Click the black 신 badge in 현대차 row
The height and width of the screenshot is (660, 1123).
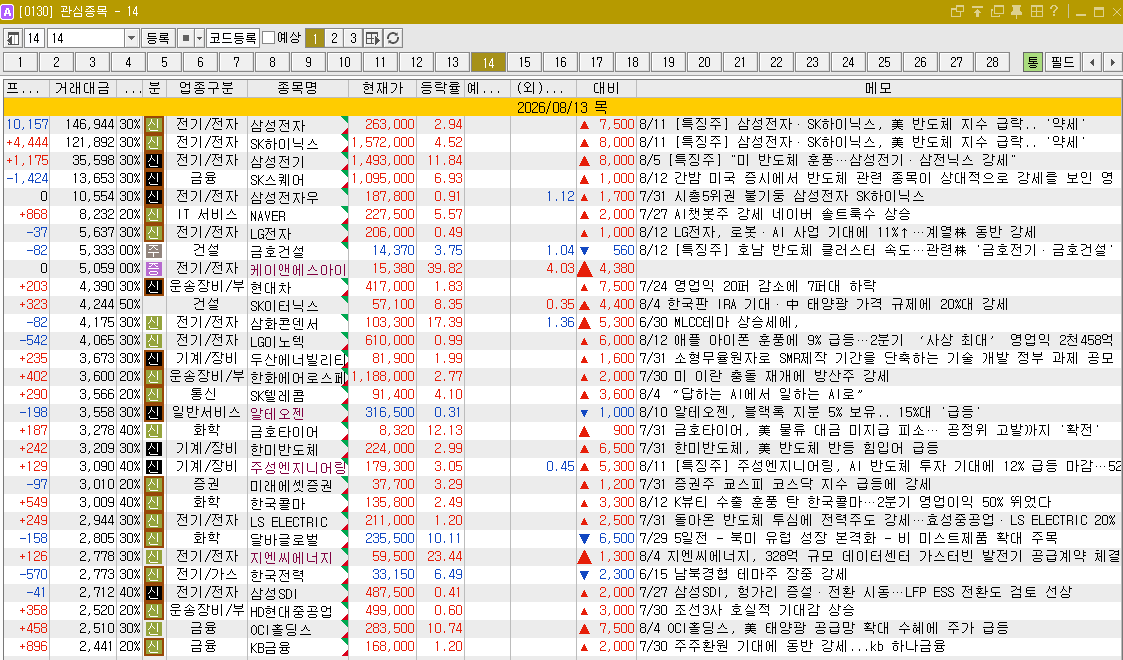153,286
